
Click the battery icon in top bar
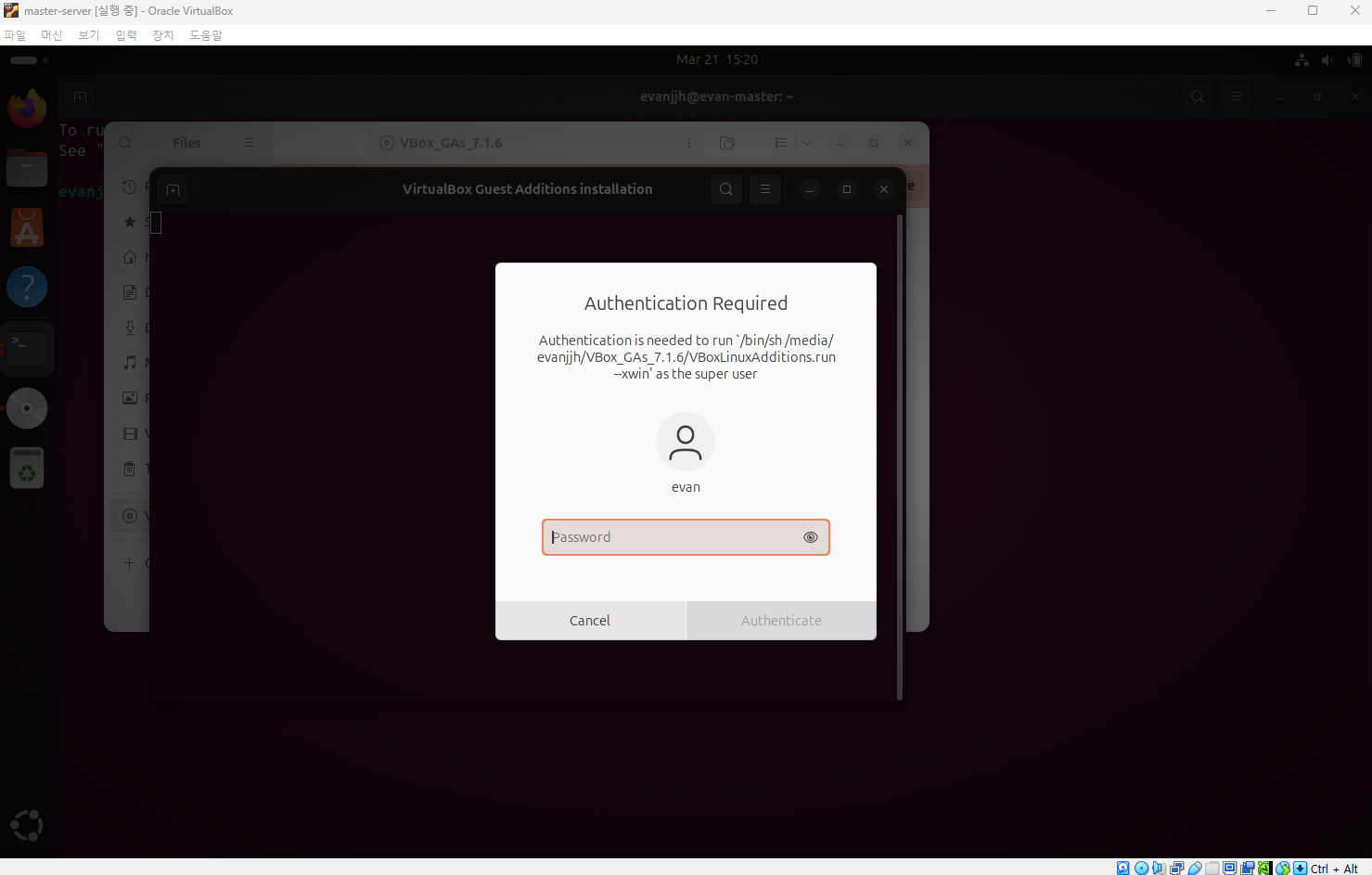1354,59
